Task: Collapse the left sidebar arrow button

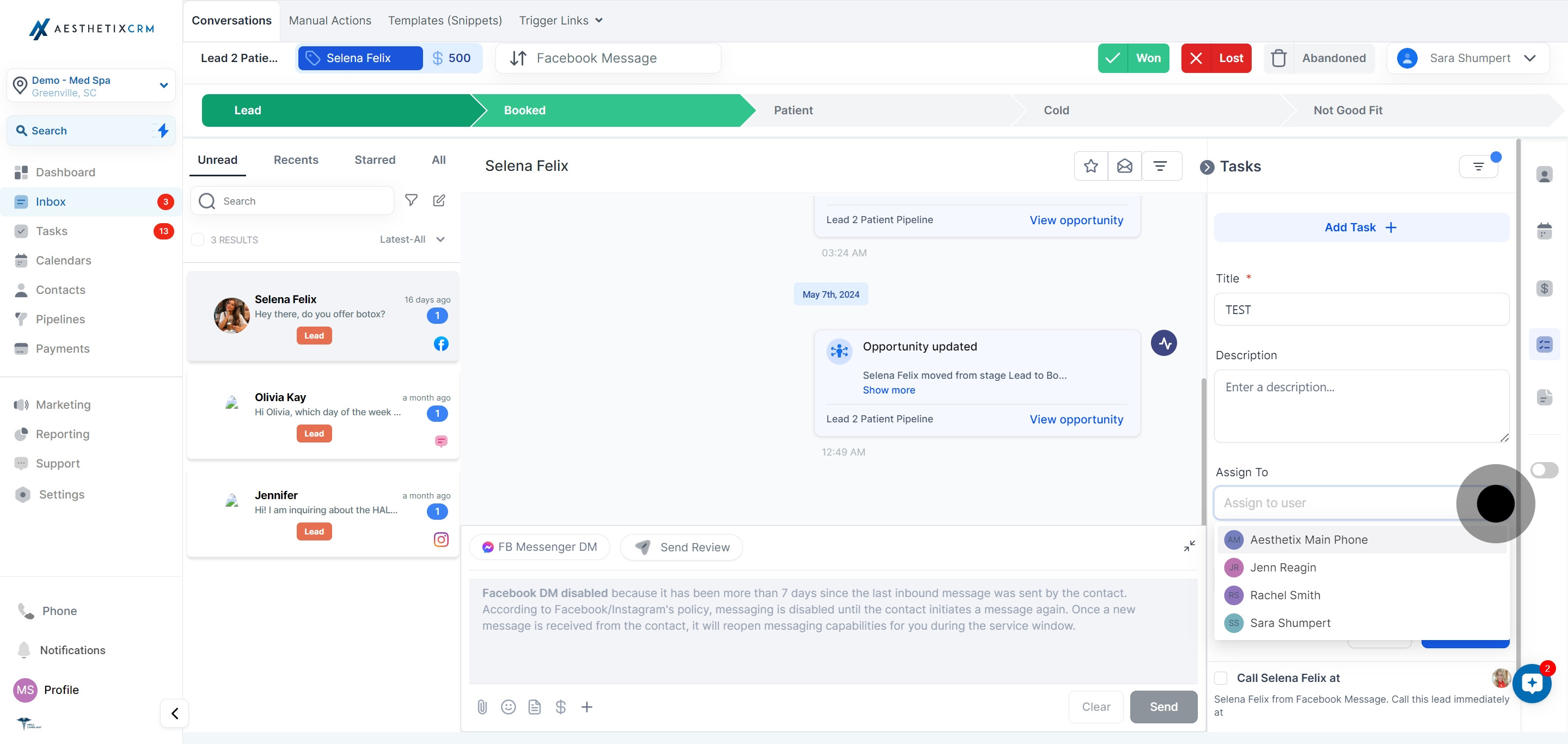Action: pyautogui.click(x=175, y=713)
